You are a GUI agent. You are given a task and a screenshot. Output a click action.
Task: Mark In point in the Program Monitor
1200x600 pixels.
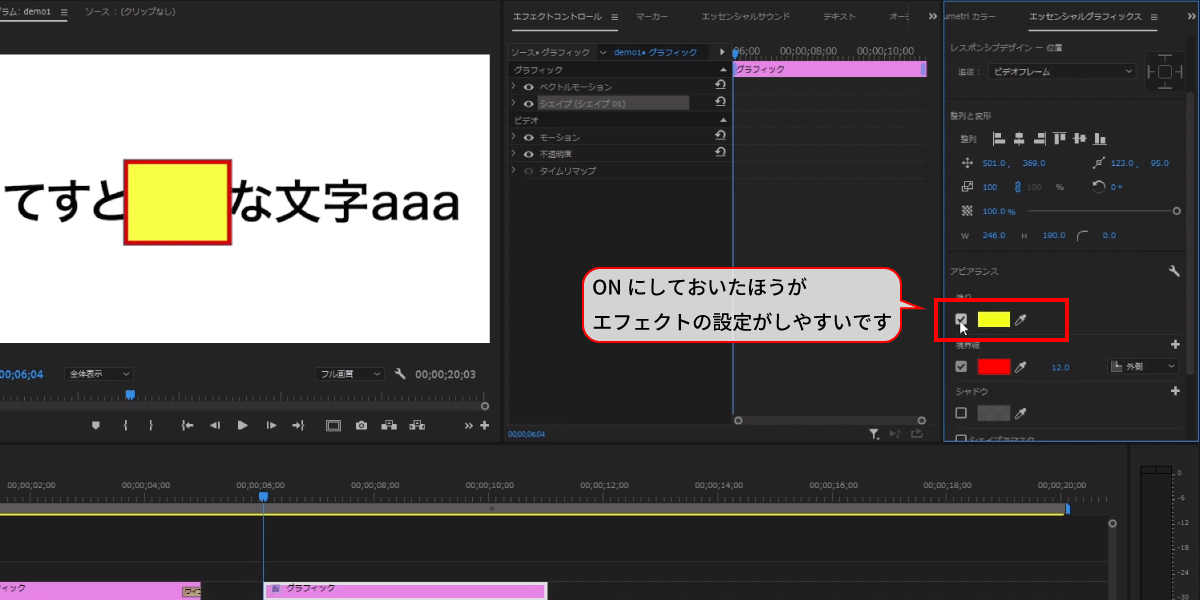[125, 425]
